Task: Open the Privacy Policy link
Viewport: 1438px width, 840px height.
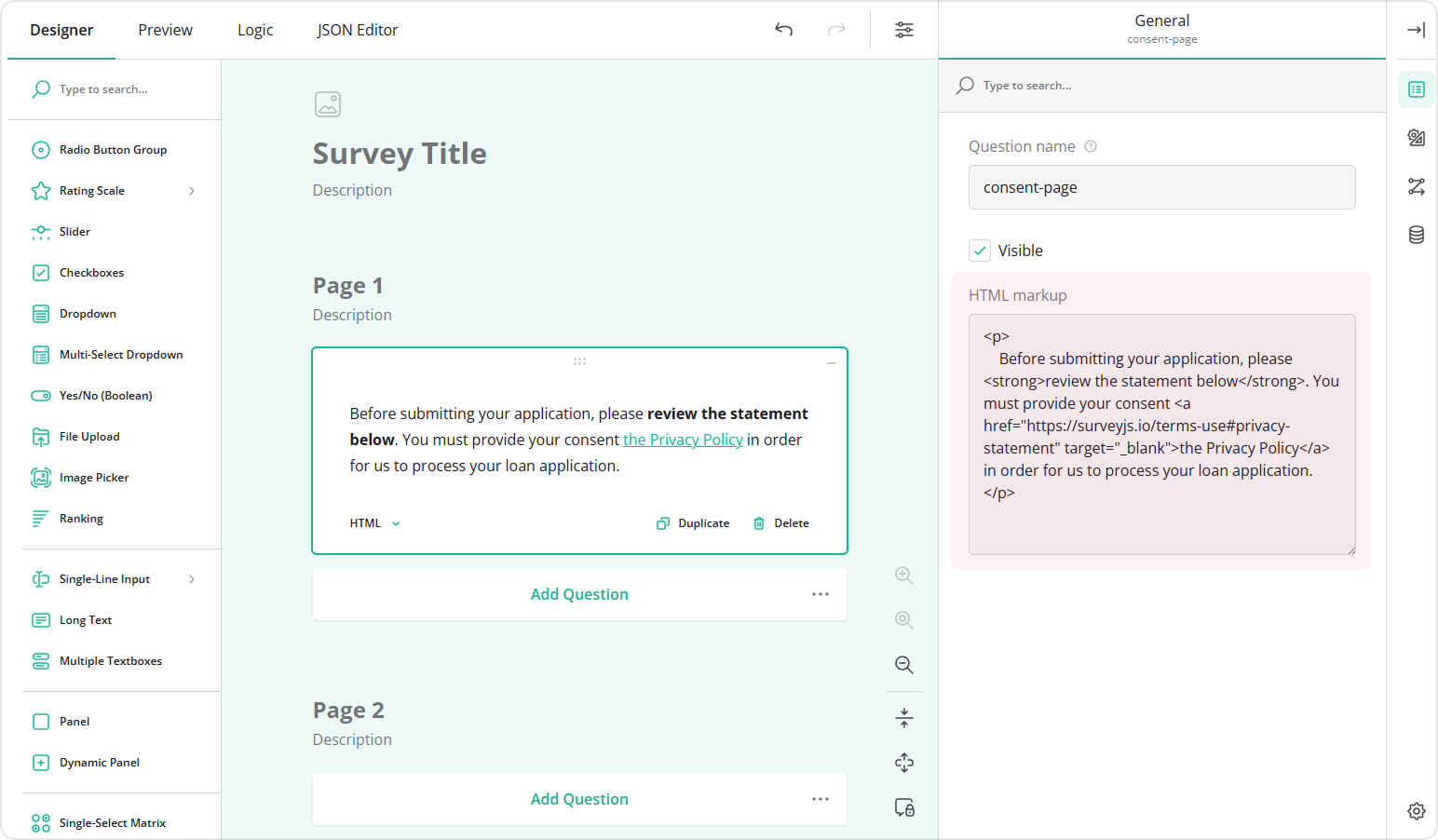Action: pos(683,439)
